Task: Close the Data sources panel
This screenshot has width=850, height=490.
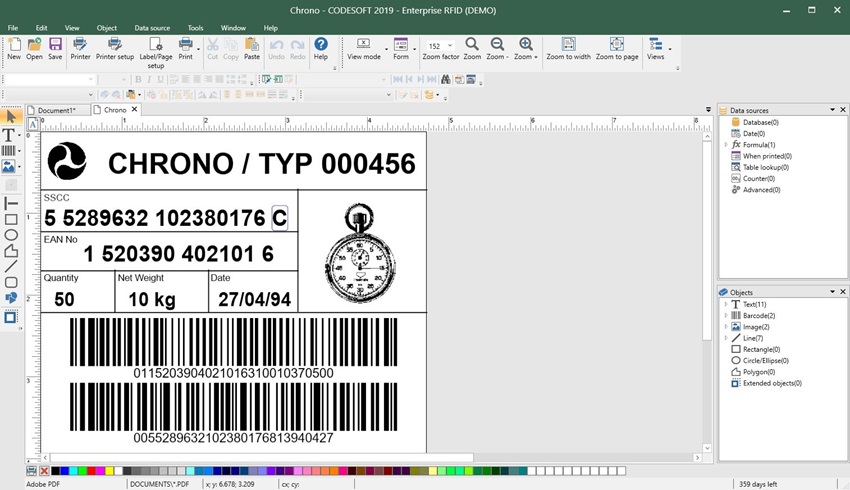Action: click(843, 110)
